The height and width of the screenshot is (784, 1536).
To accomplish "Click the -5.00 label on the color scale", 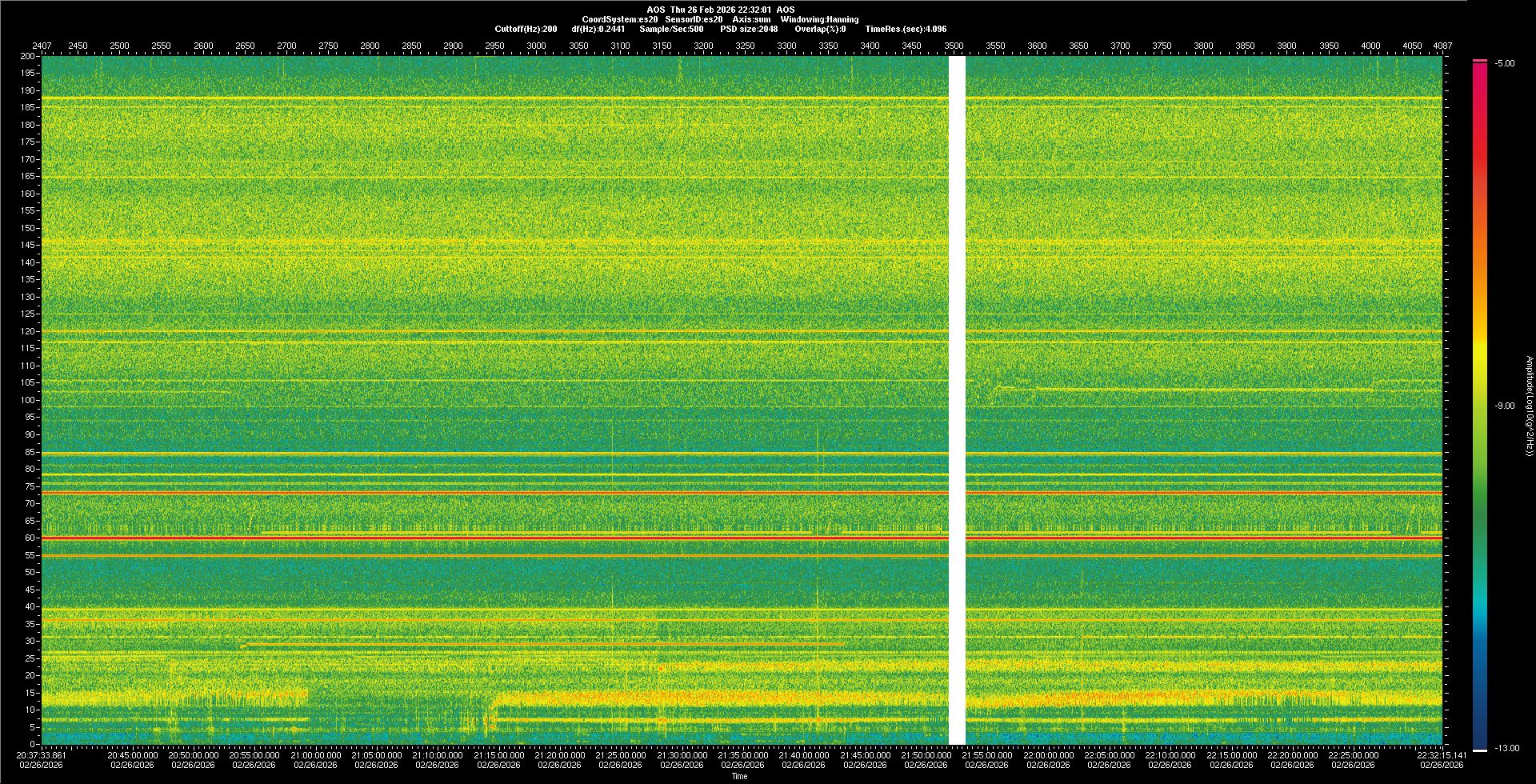I will point(1505,64).
